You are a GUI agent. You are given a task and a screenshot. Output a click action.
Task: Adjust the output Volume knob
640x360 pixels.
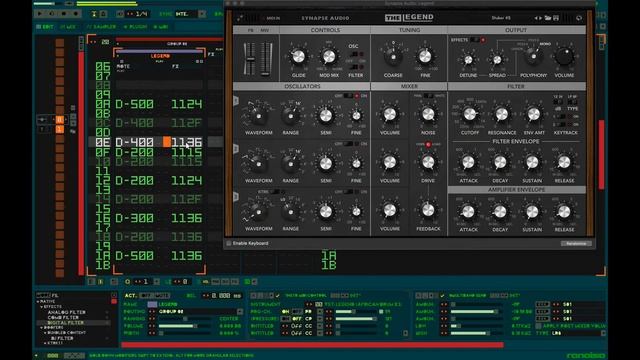coord(564,56)
